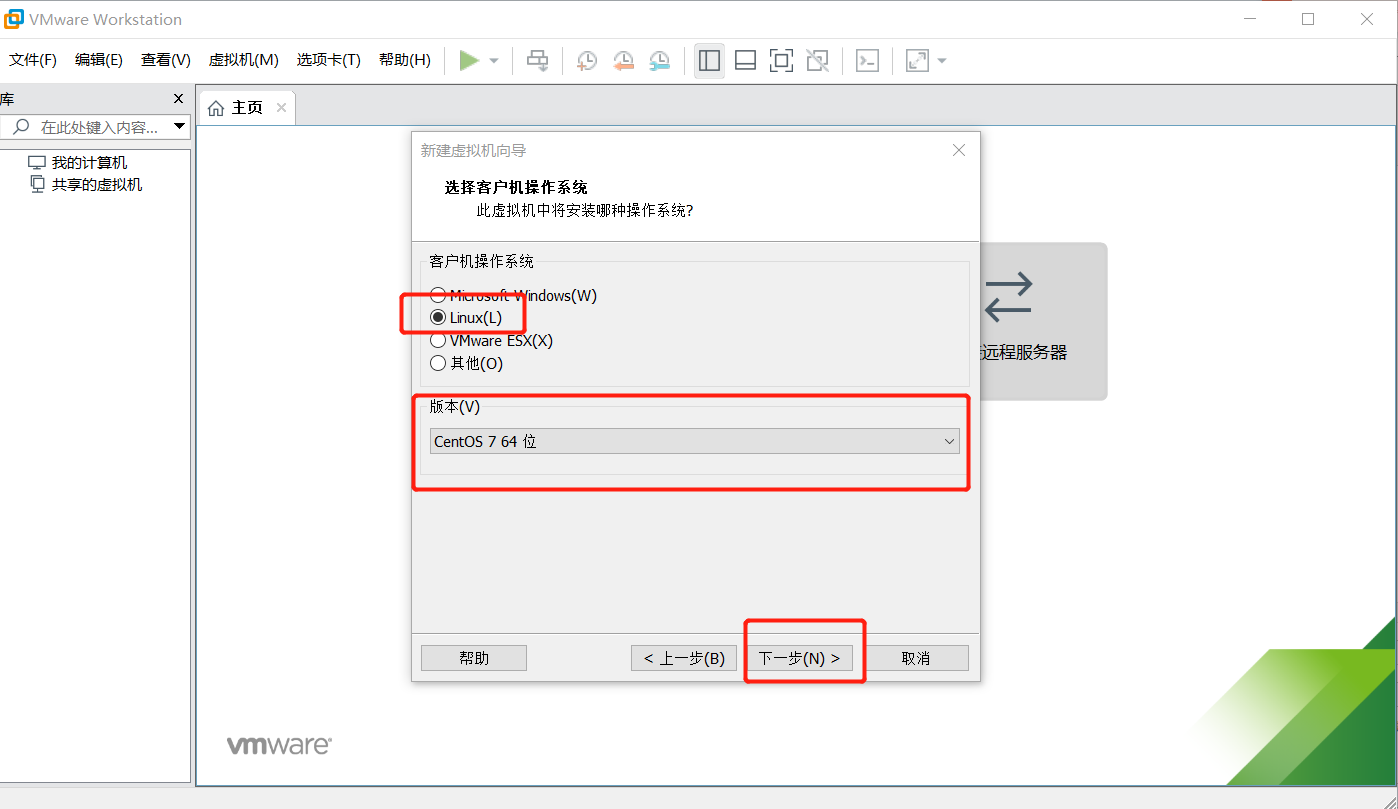
Task: Click full screen mode icon
Action: coord(781,61)
